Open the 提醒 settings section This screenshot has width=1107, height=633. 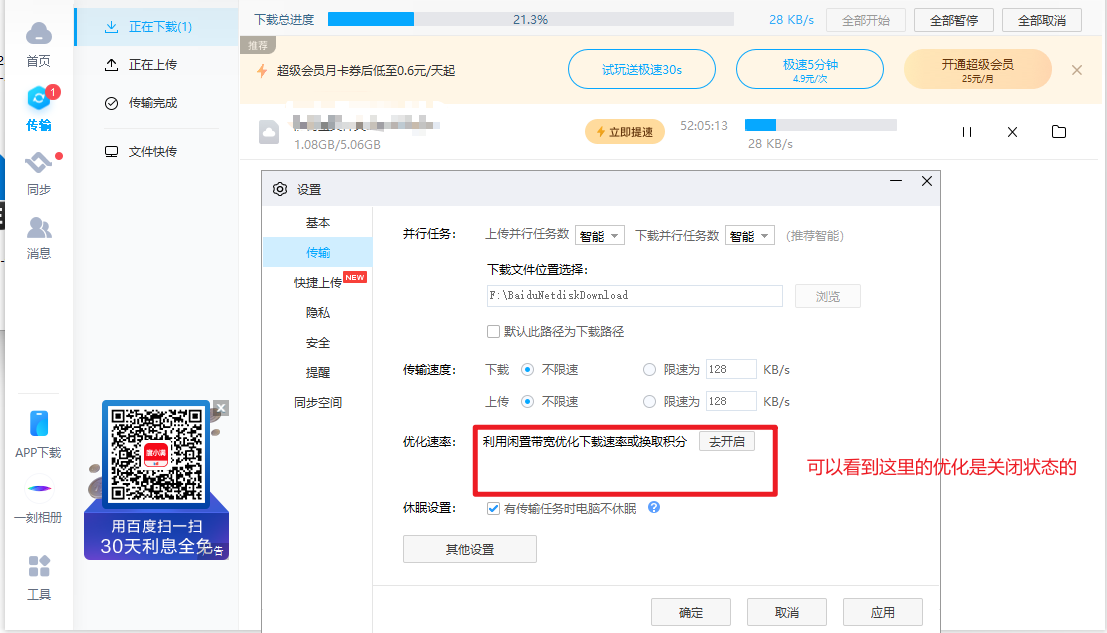coord(318,373)
